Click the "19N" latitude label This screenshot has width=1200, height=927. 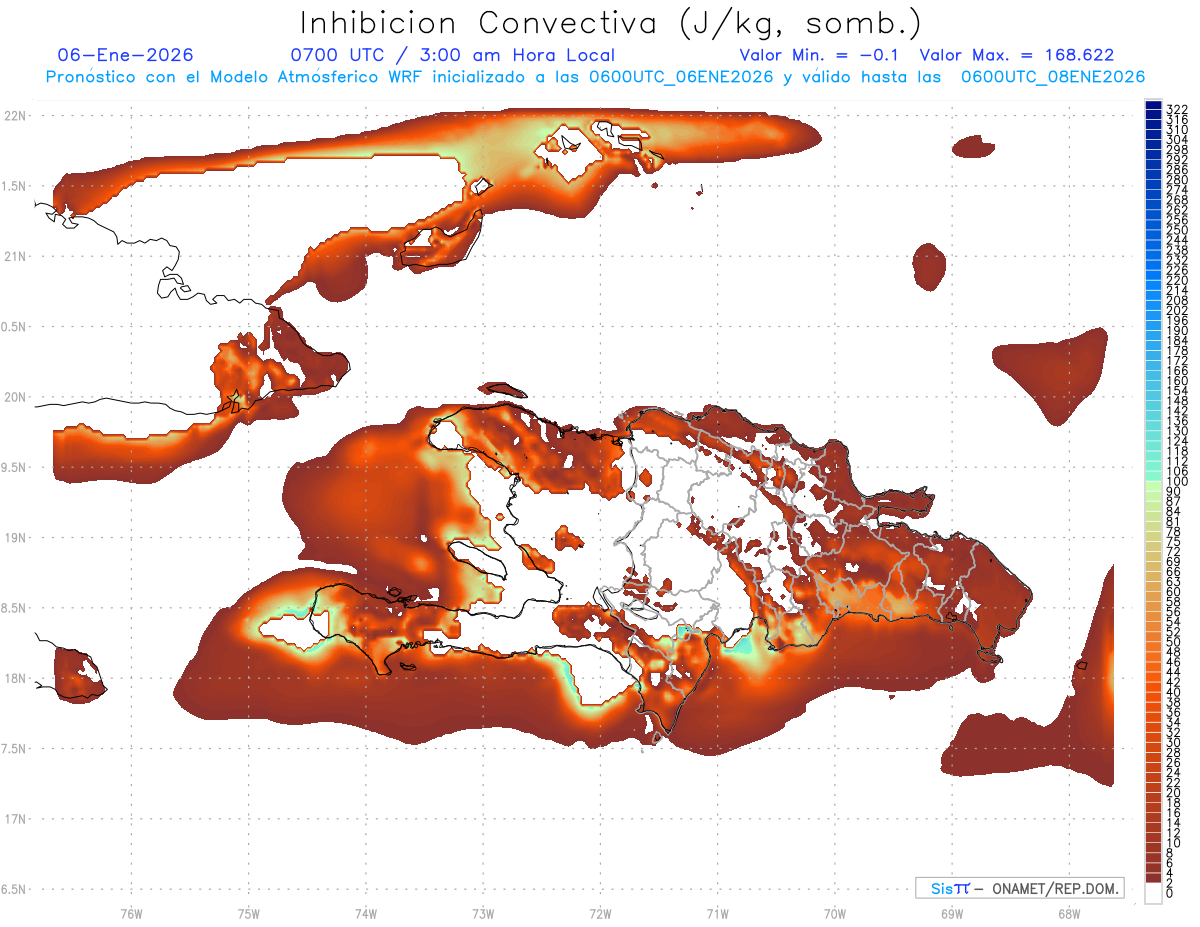(16, 537)
